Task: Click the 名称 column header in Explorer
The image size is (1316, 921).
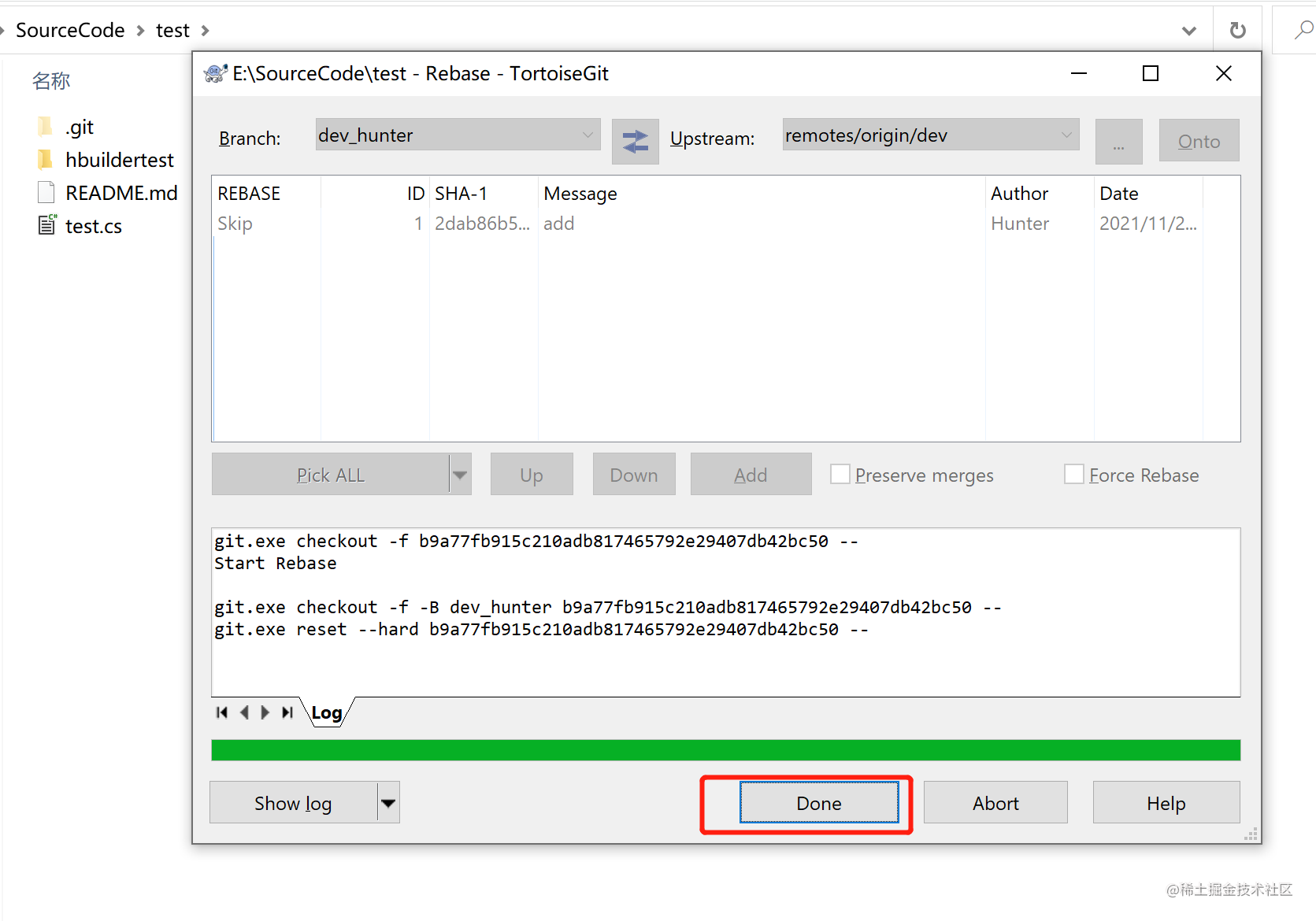Action: tap(51, 80)
